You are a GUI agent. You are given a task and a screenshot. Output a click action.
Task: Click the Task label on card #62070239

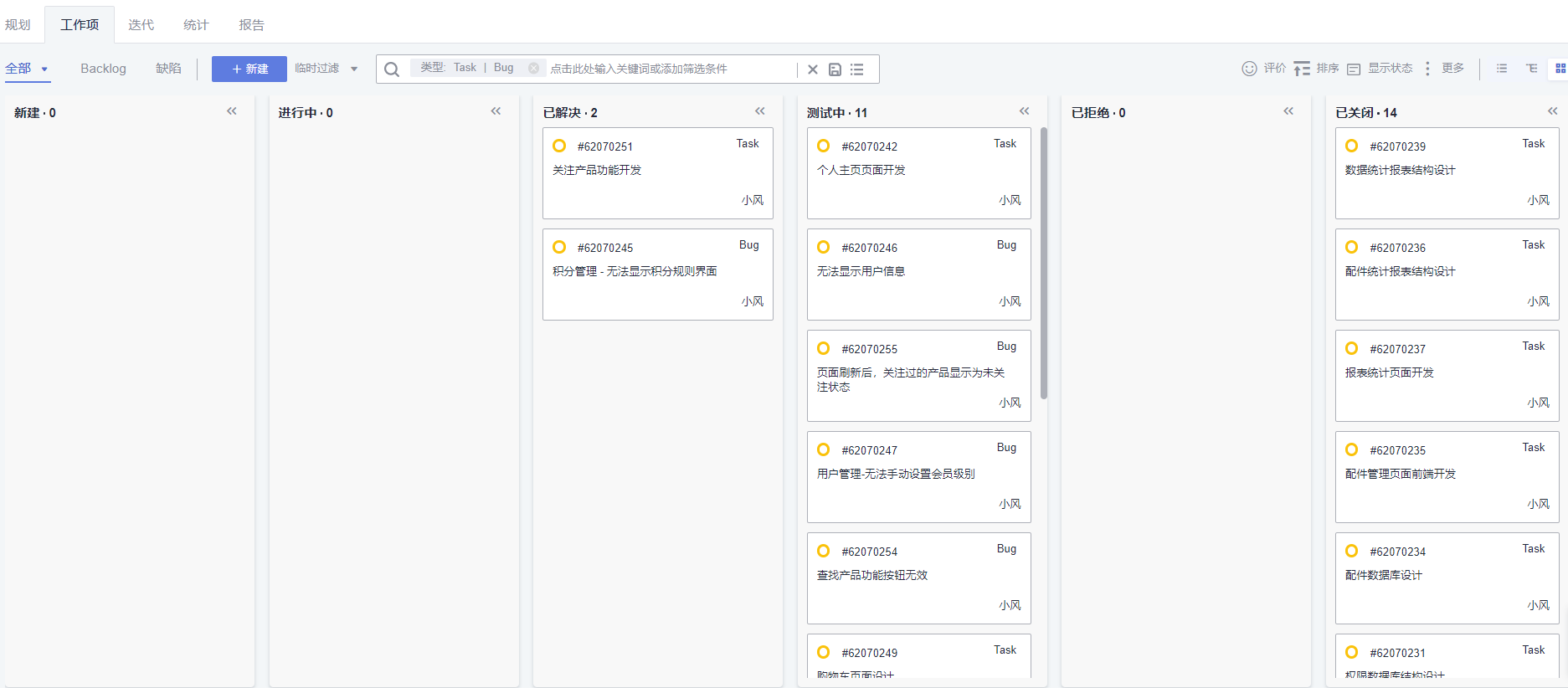point(1534,144)
